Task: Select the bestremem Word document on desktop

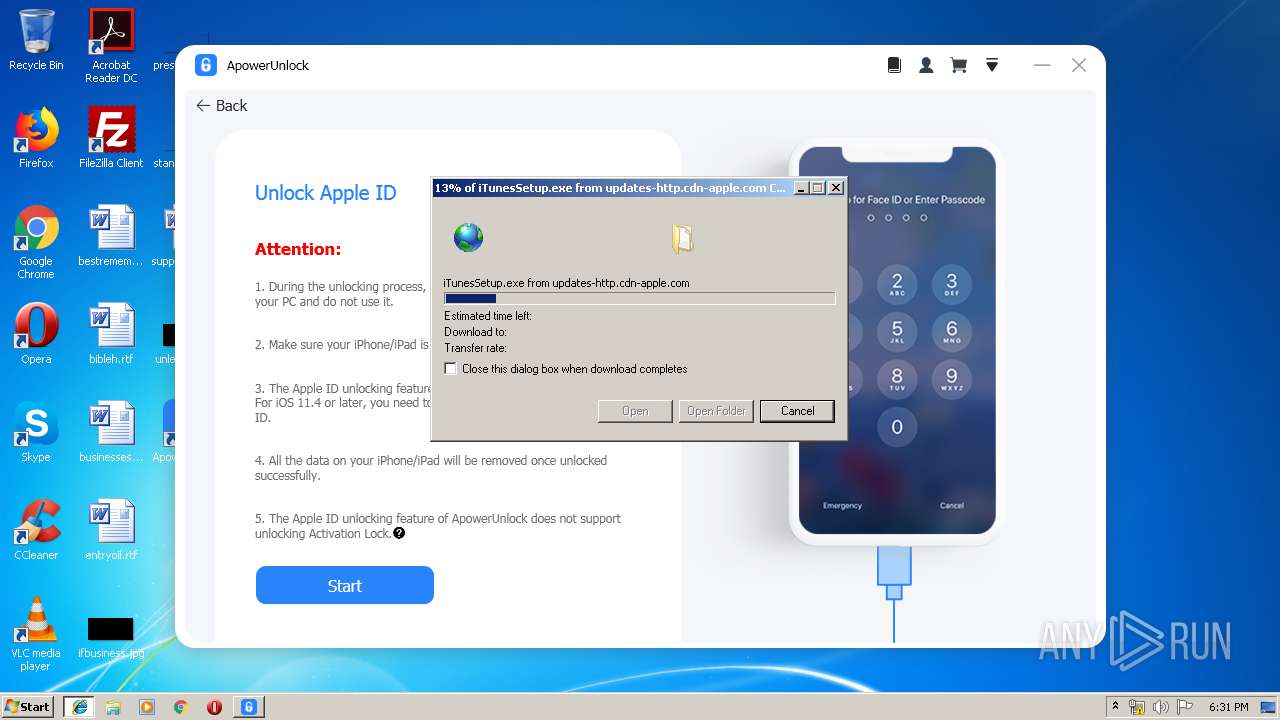Action: (x=111, y=236)
